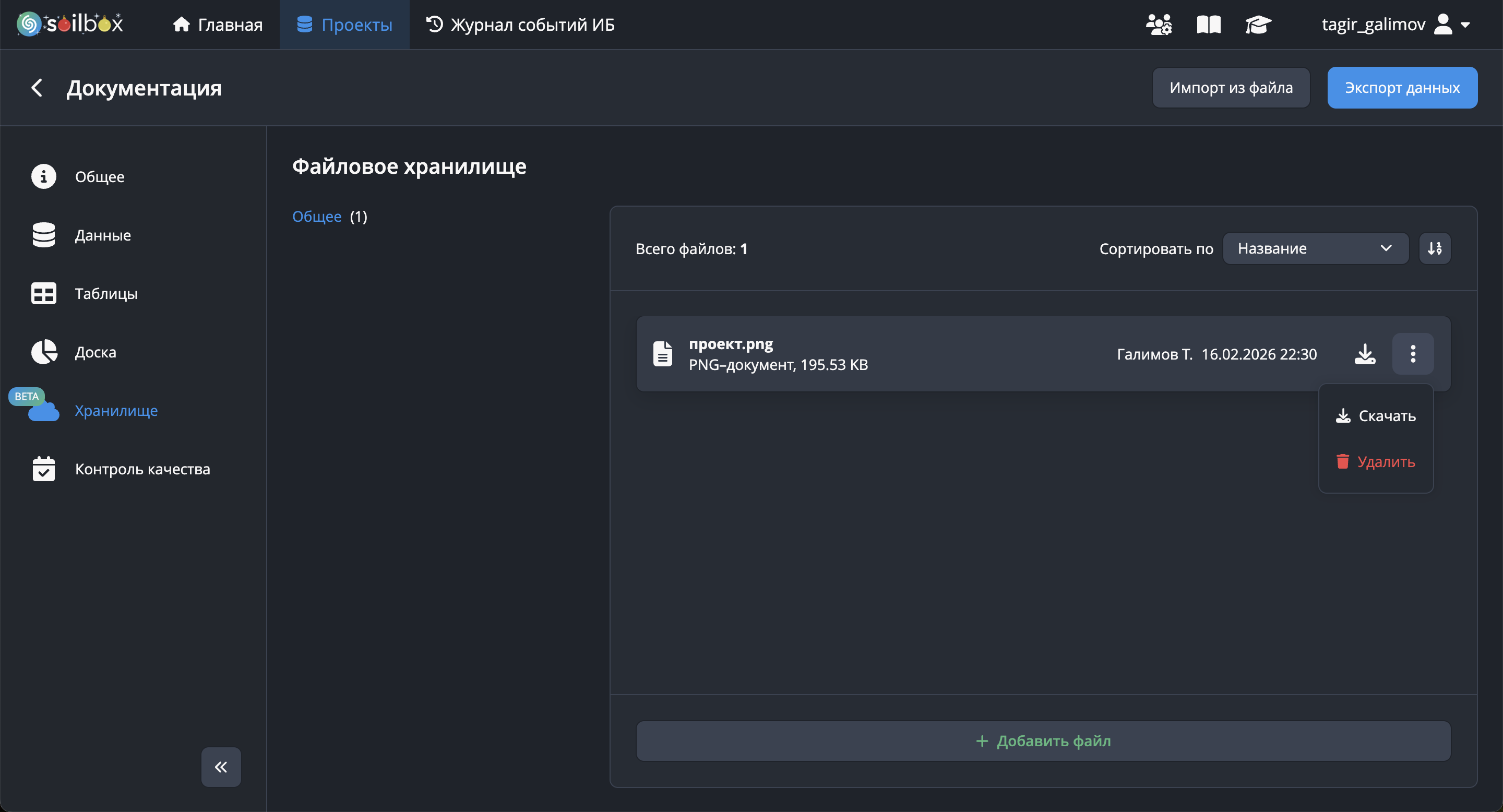
Task: Open the Доска section in sidebar
Action: pyautogui.click(x=95, y=352)
